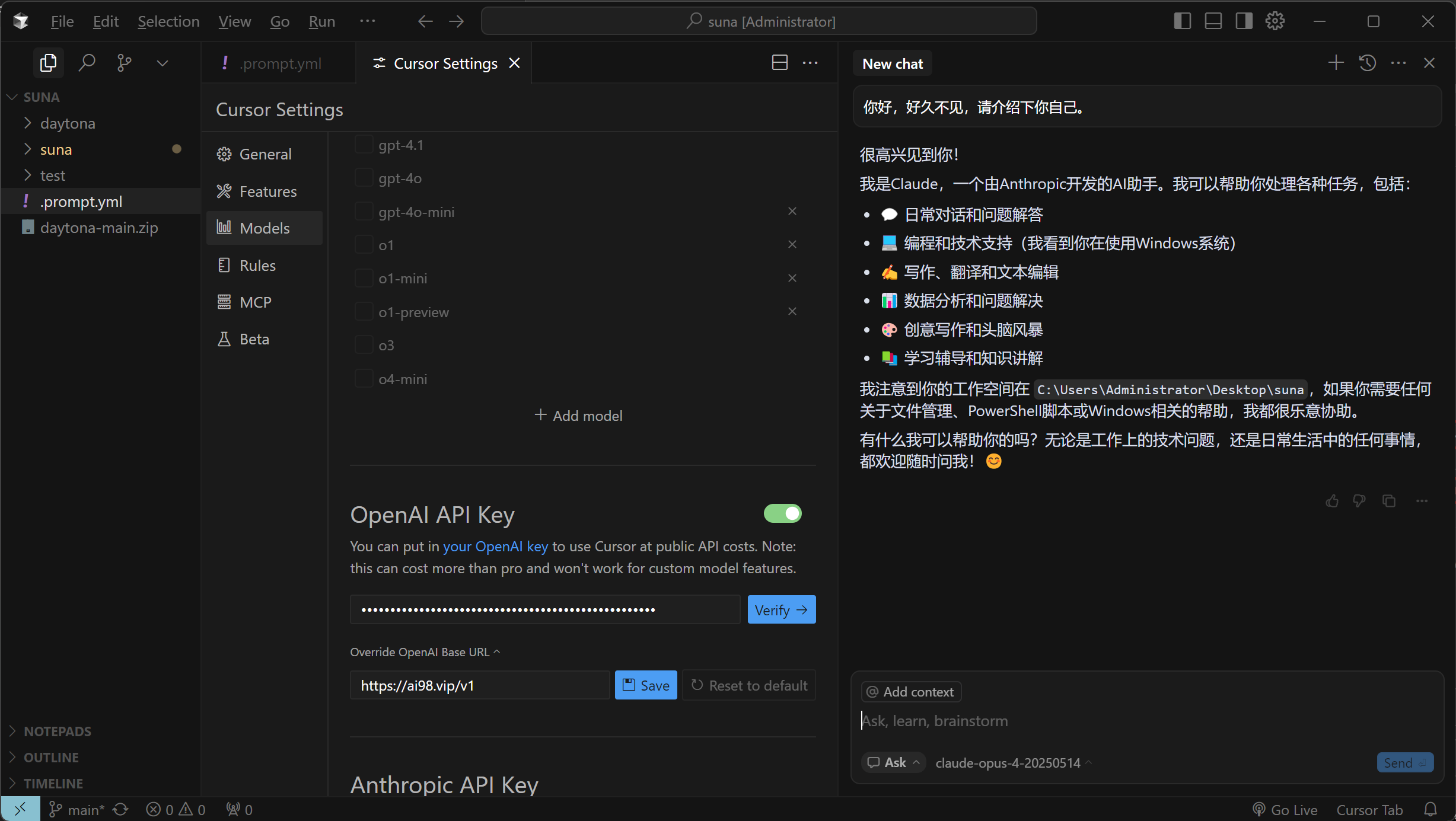Expand the suna folder
Image resolution: width=1456 pixels, height=821 pixels.
[27, 149]
